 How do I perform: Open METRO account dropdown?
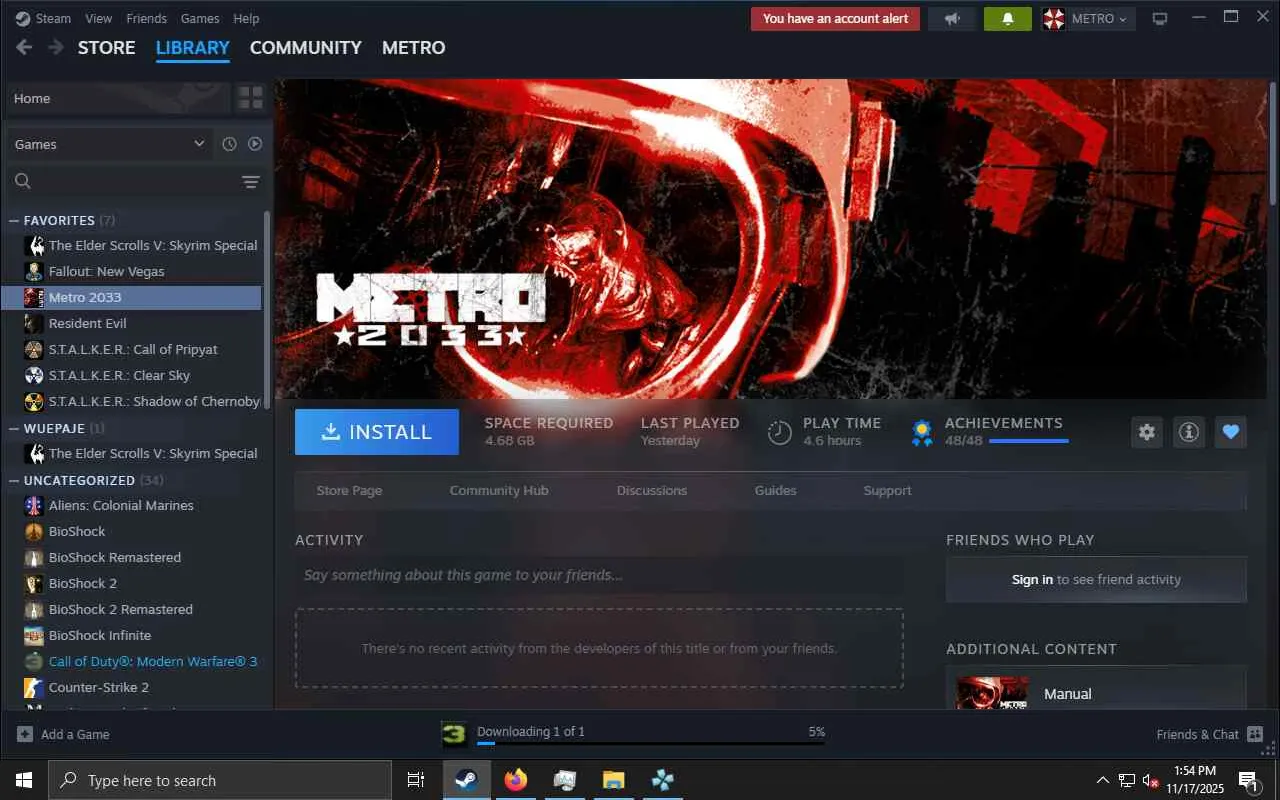click(1087, 19)
